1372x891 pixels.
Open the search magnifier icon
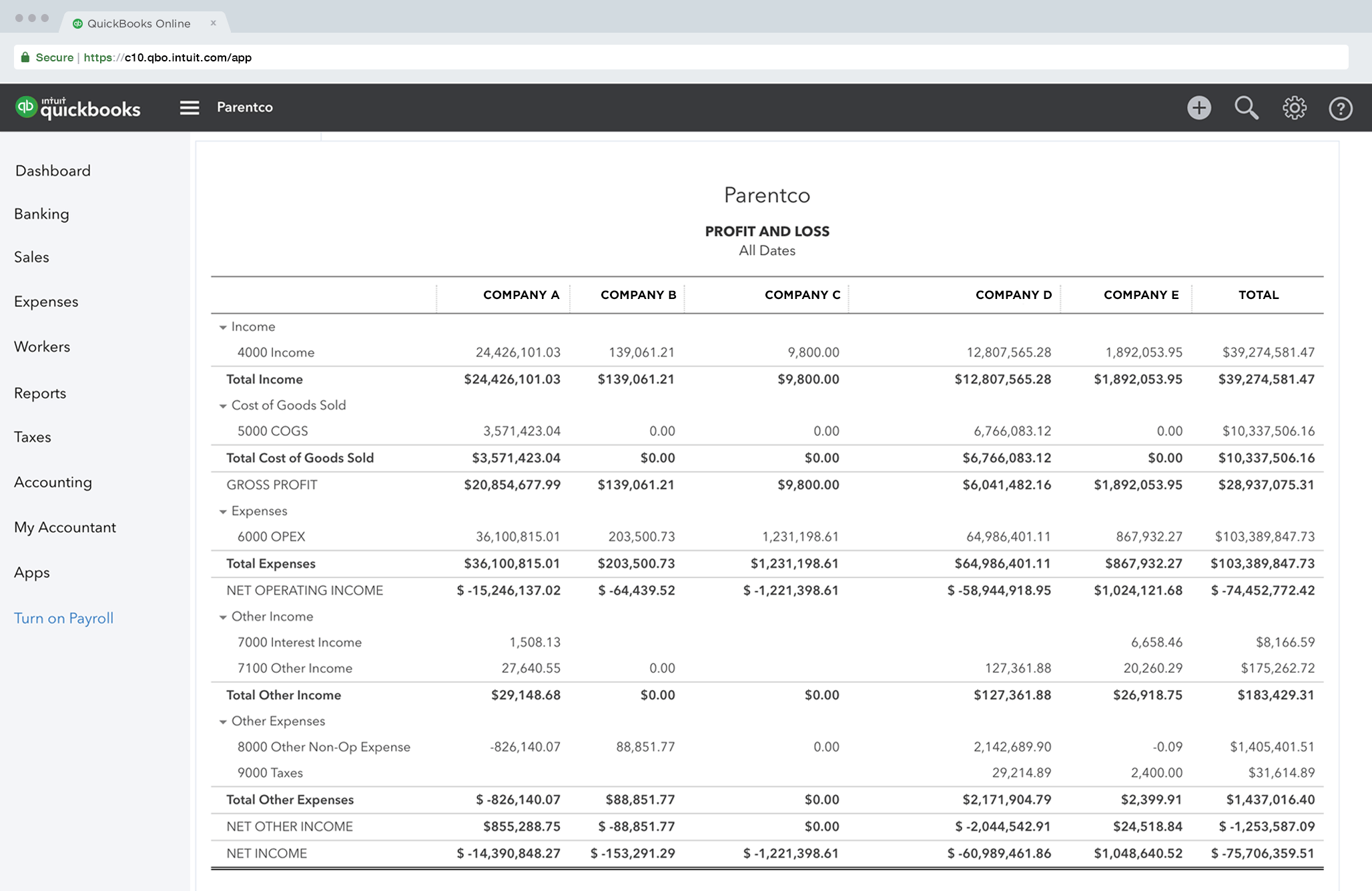1246,107
